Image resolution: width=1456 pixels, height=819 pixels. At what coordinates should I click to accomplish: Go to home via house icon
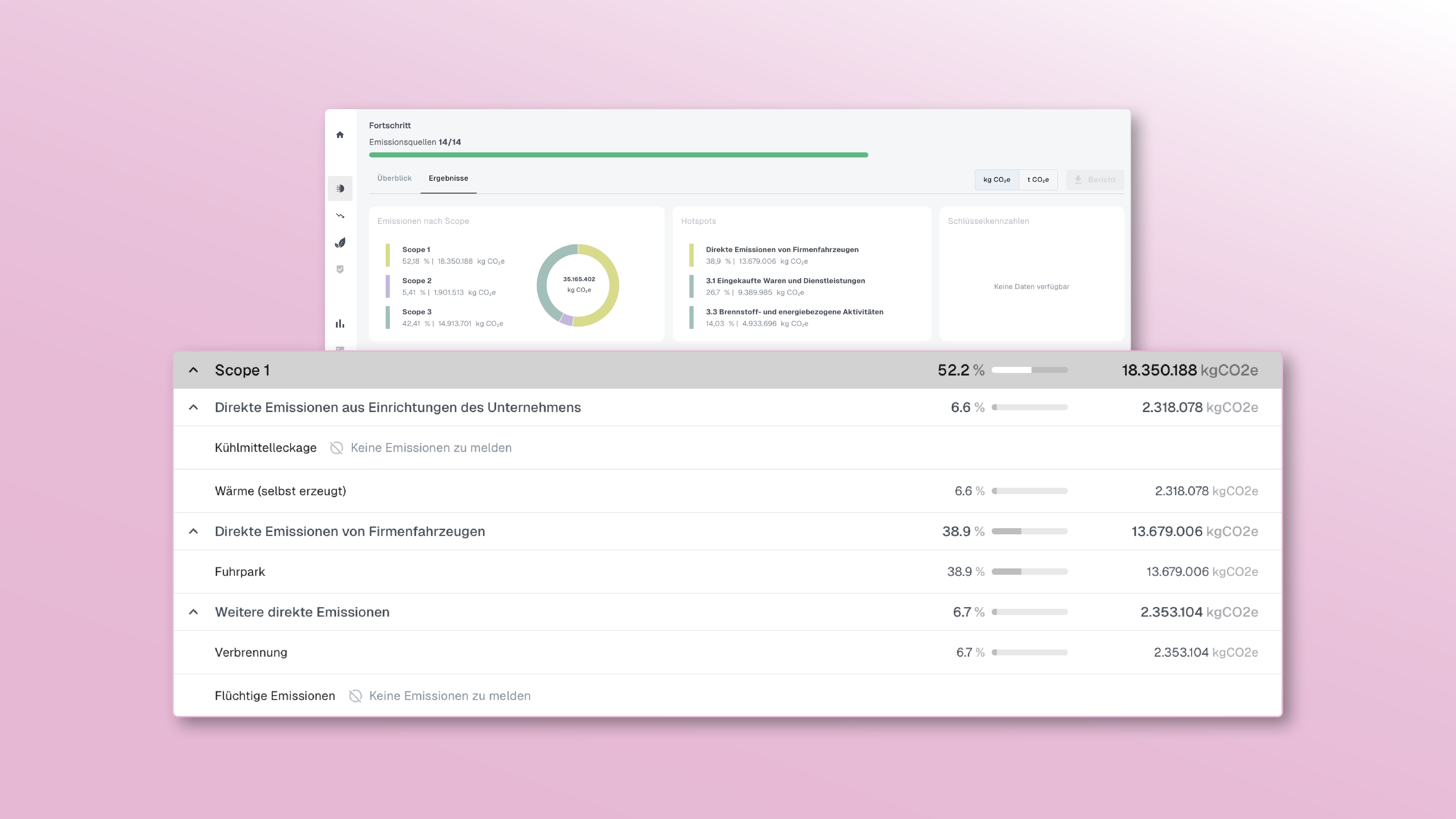(340, 134)
